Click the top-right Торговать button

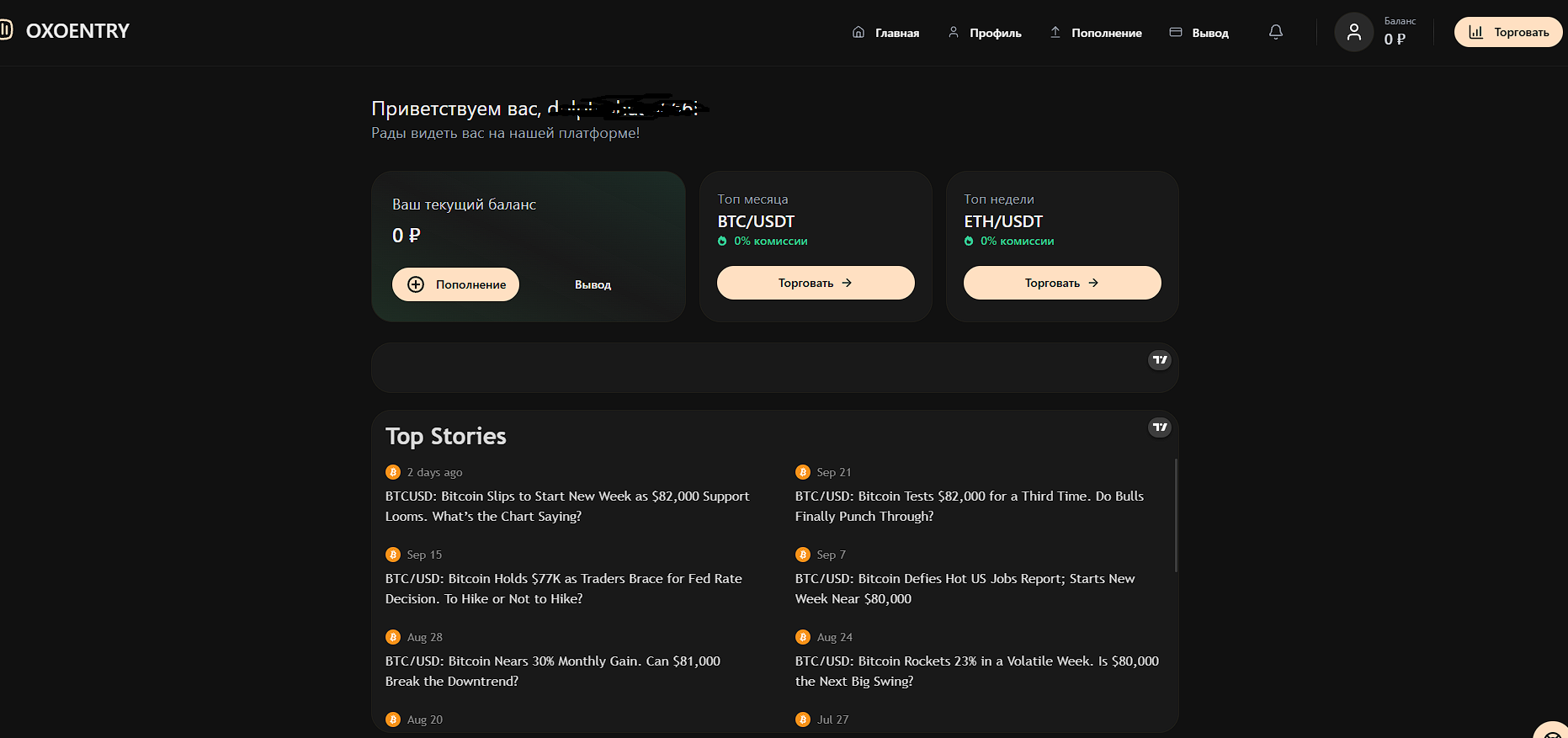(x=1508, y=32)
